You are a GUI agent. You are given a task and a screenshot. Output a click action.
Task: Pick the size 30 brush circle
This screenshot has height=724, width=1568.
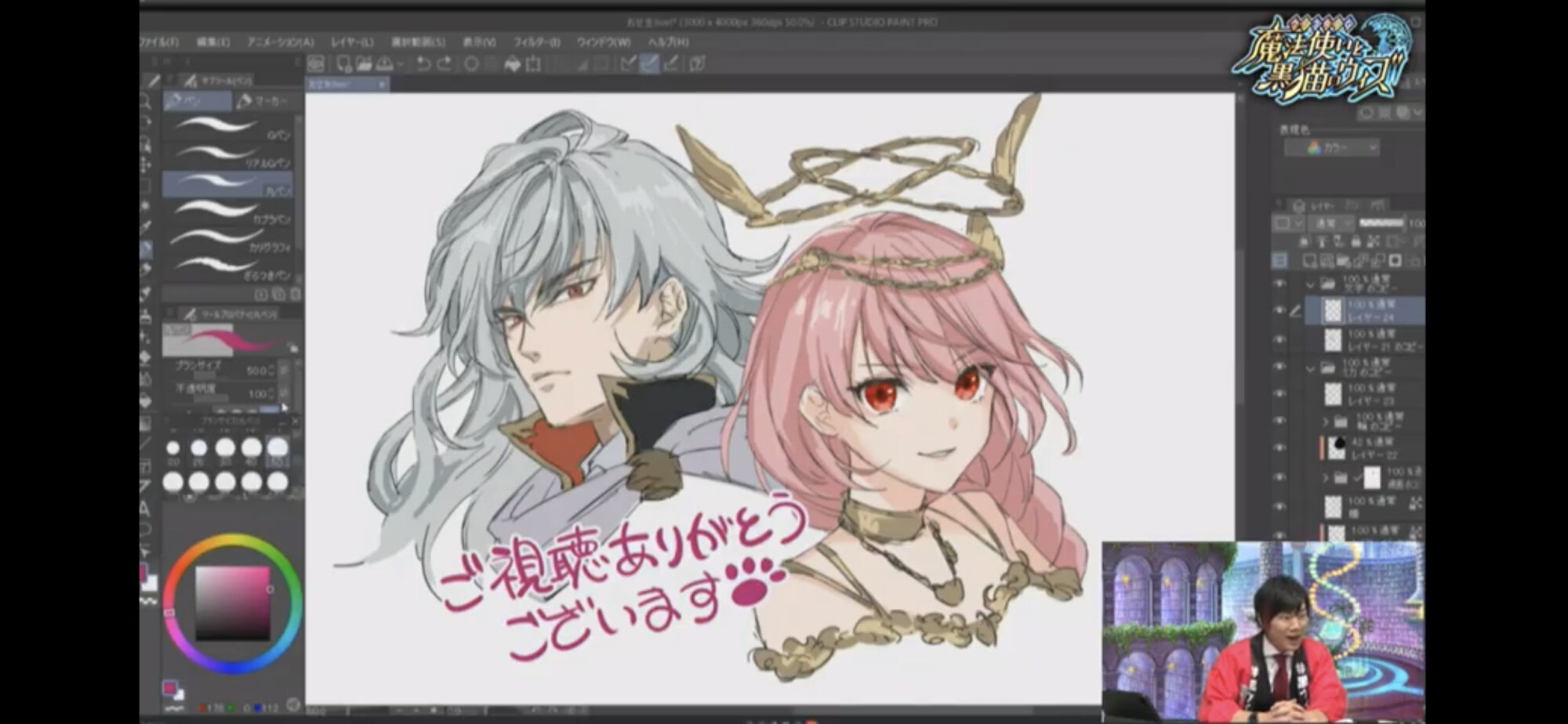point(225,447)
